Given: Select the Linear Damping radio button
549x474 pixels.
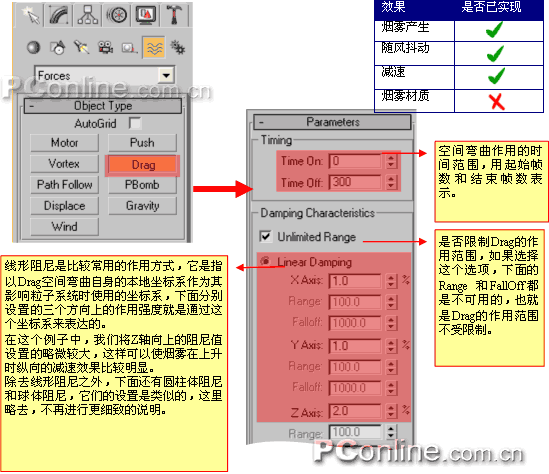Looking at the screenshot, I should pos(265,261).
